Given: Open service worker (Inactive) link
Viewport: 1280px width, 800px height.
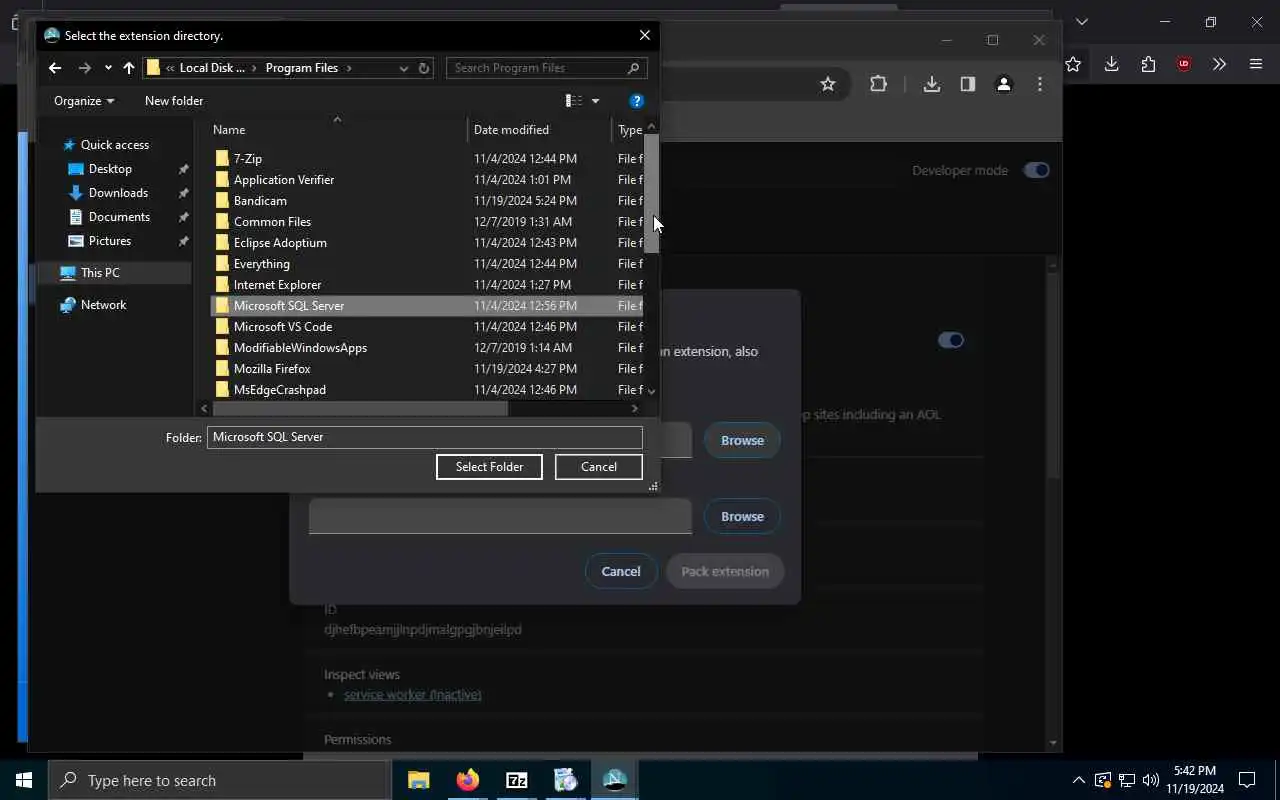Looking at the screenshot, I should pos(413,694).
